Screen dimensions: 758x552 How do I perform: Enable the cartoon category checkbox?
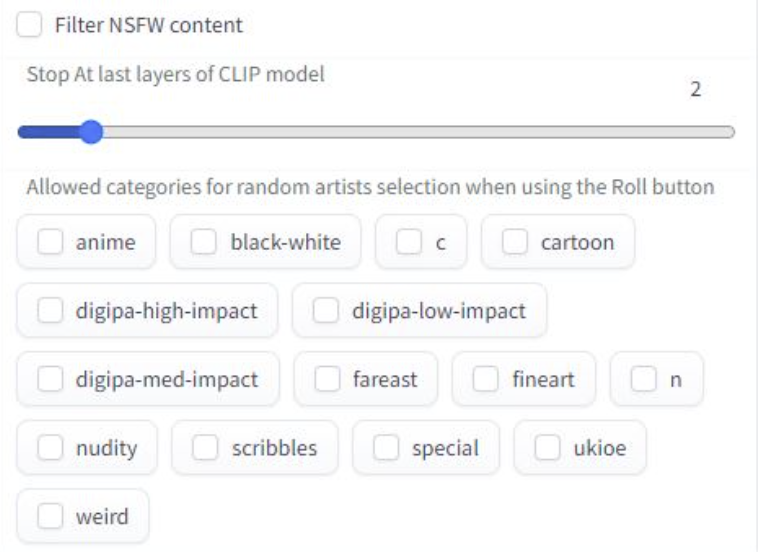[515, 242]
